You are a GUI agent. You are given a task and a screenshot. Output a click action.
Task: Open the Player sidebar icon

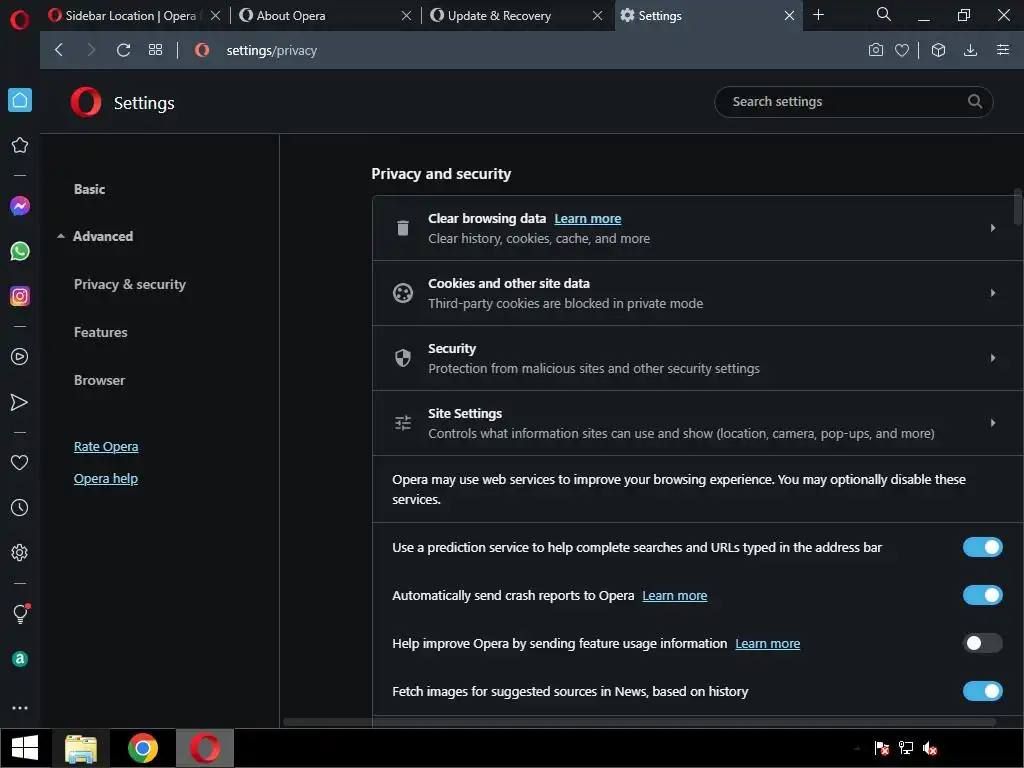tap(20, 357)
